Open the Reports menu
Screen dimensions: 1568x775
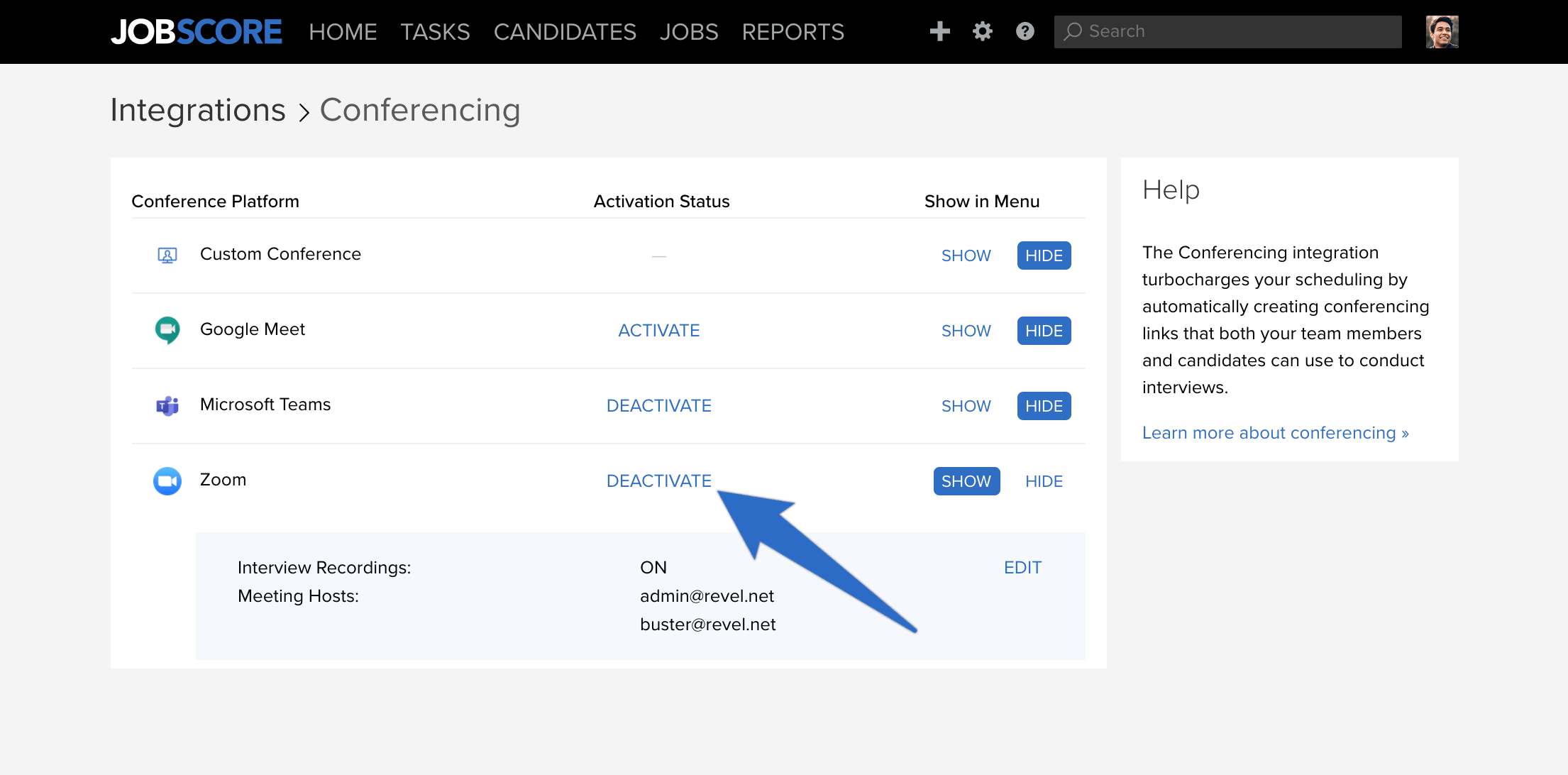click(x=793, y=32)
